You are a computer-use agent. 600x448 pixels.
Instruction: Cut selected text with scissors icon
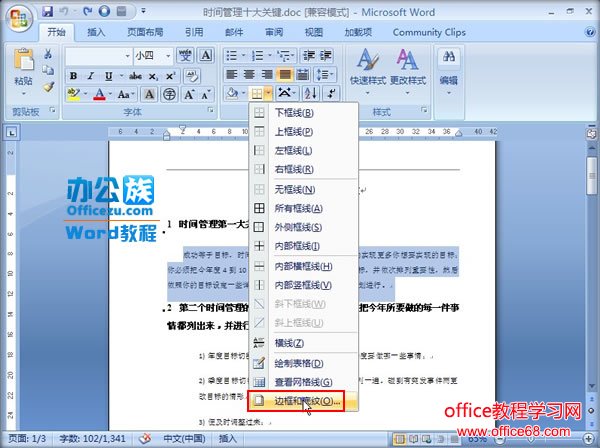pyautogui.click(x=48, y=54)
